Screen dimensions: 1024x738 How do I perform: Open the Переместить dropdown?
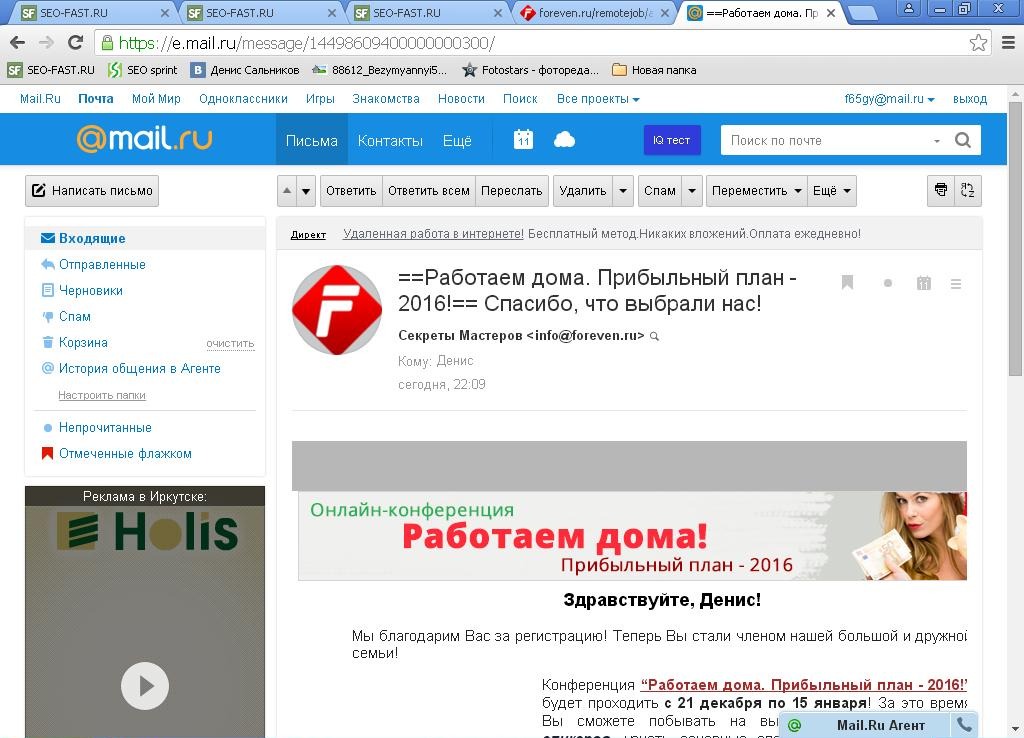(x=757, y=191)
